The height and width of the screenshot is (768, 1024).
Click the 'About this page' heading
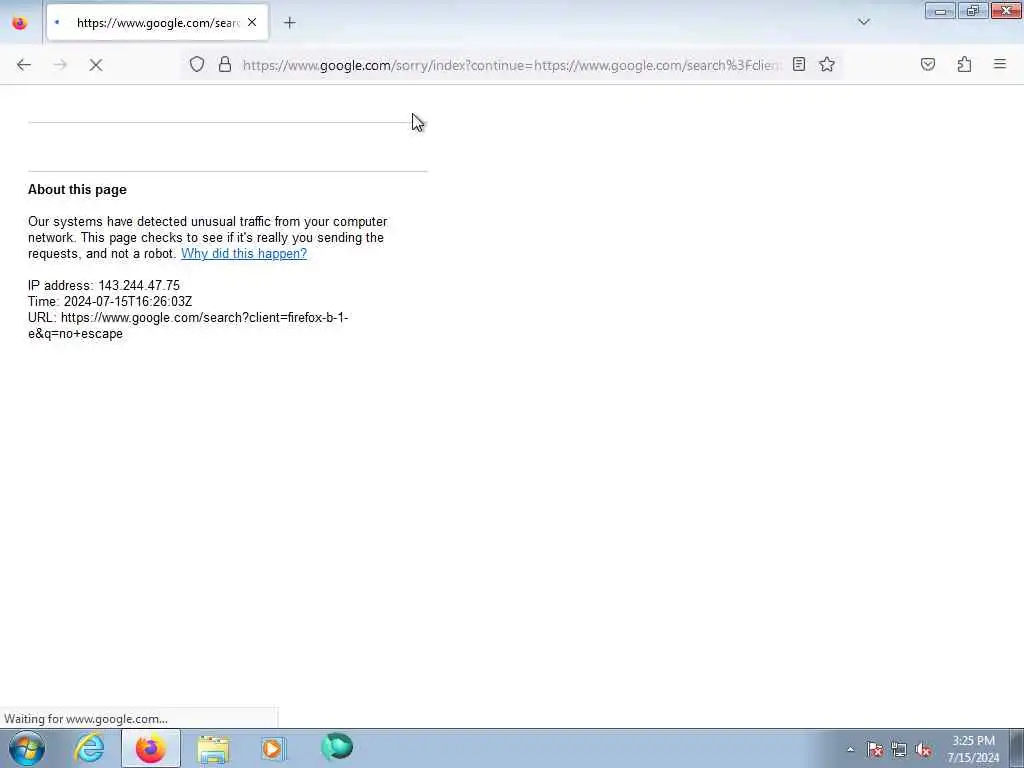pos(77,189)
